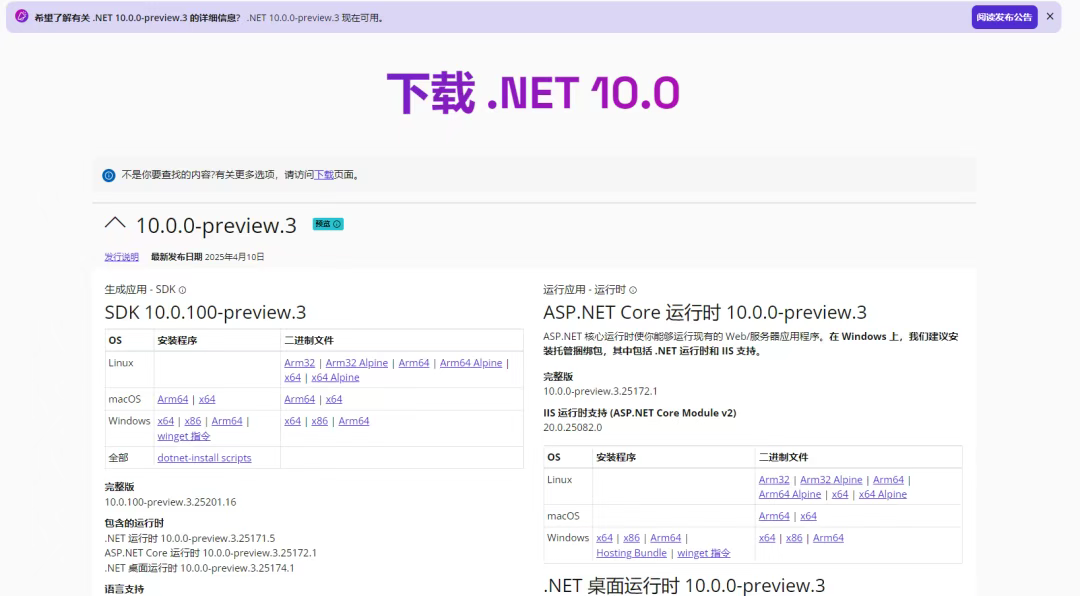Click the blue info icon in the notice bar
The image size is (1080, 596).
(x=109, y=175)
